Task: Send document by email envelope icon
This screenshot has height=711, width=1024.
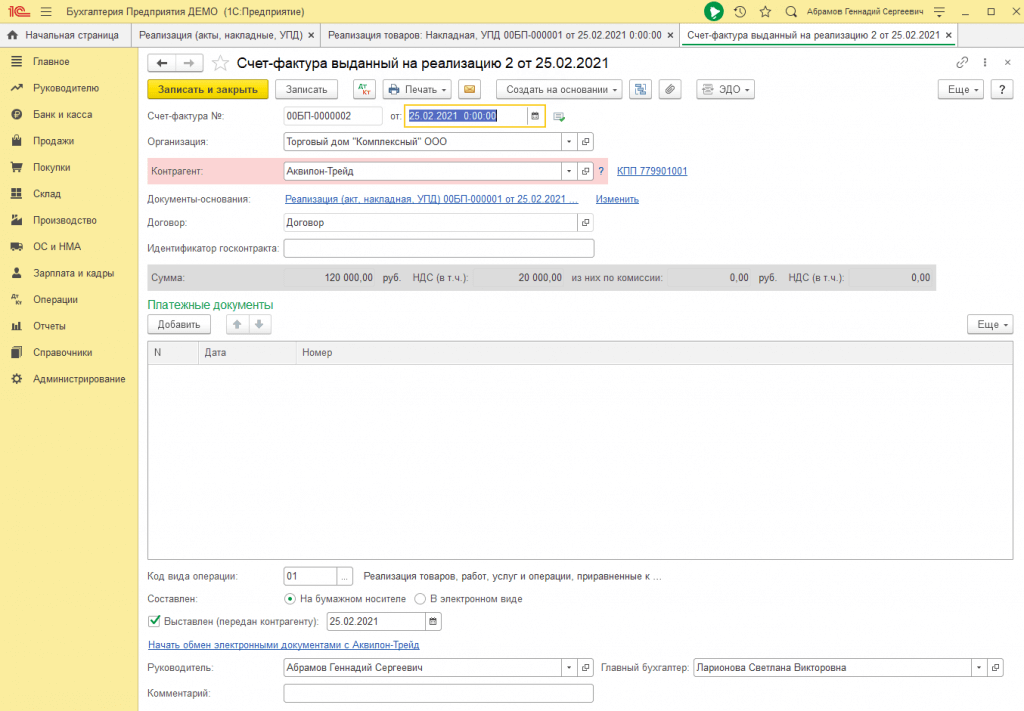Action: pyautogui.click(x=470, y=89)
